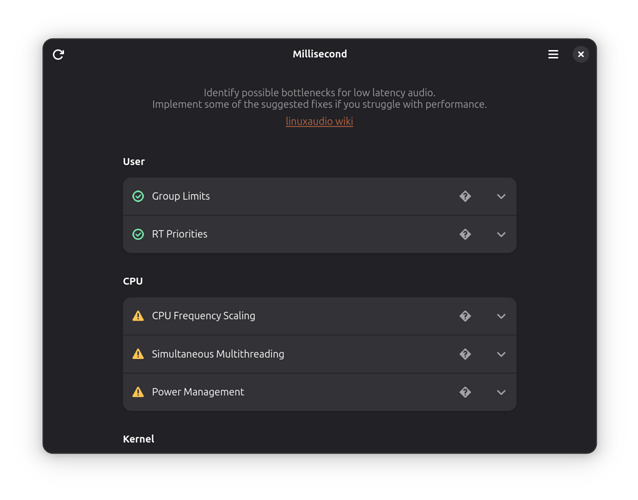Viewport: 638px width, 500px height.
Task: Click the warning icon beside CPU Frequency Scaling
Action: tap(138, 316)
